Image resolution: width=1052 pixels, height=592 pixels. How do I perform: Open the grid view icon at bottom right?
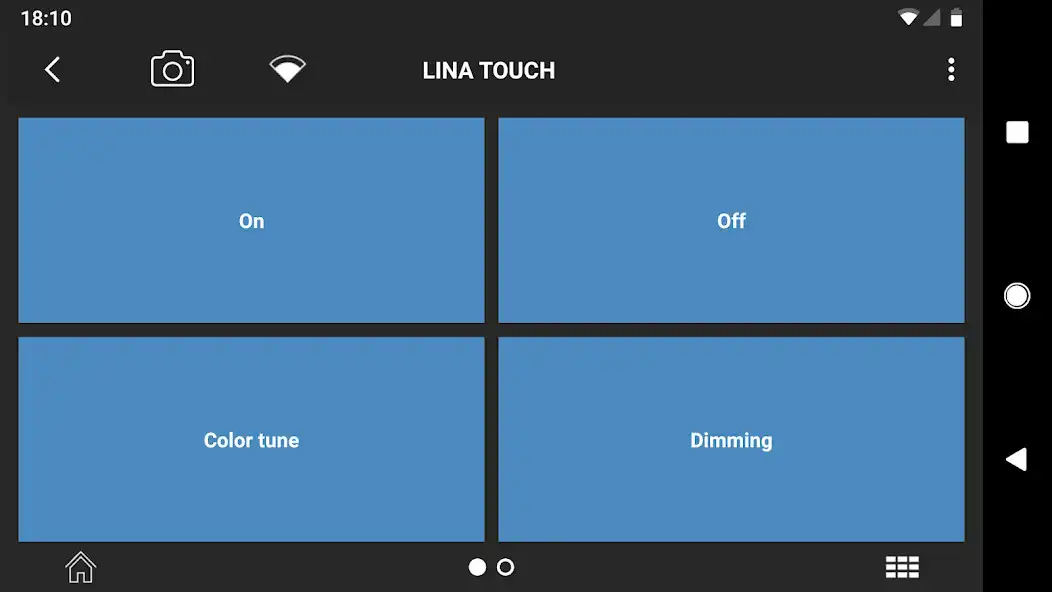tap(902, 566)
